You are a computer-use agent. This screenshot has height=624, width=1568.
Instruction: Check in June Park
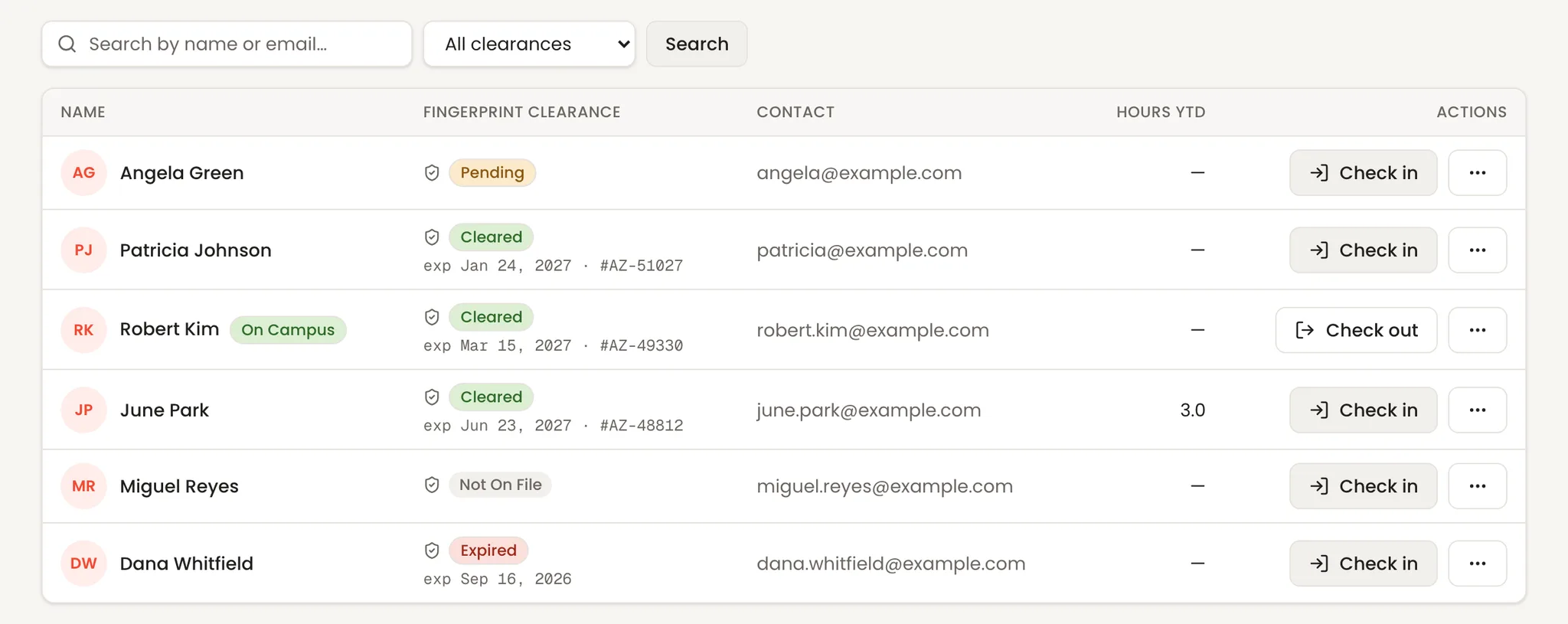click(x=1363, y=410)
